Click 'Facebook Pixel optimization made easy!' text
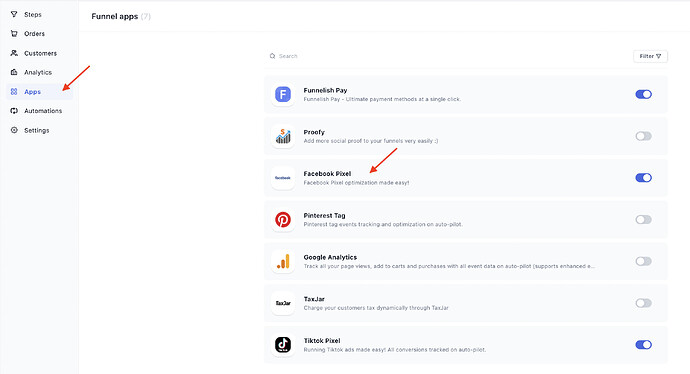 356,183
